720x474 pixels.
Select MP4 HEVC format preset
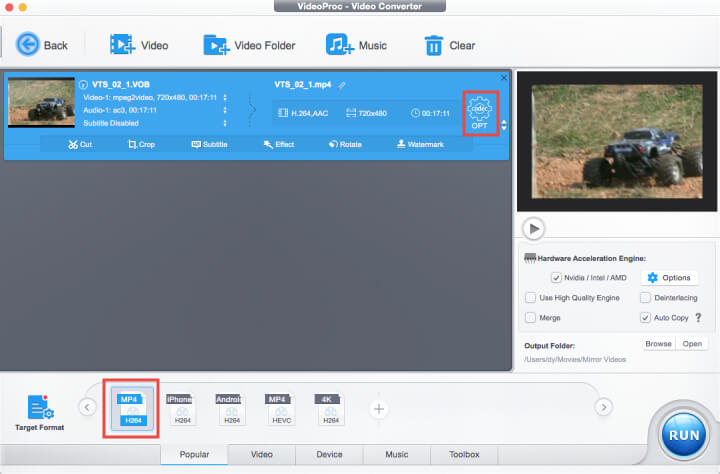(x=279, y=408)
